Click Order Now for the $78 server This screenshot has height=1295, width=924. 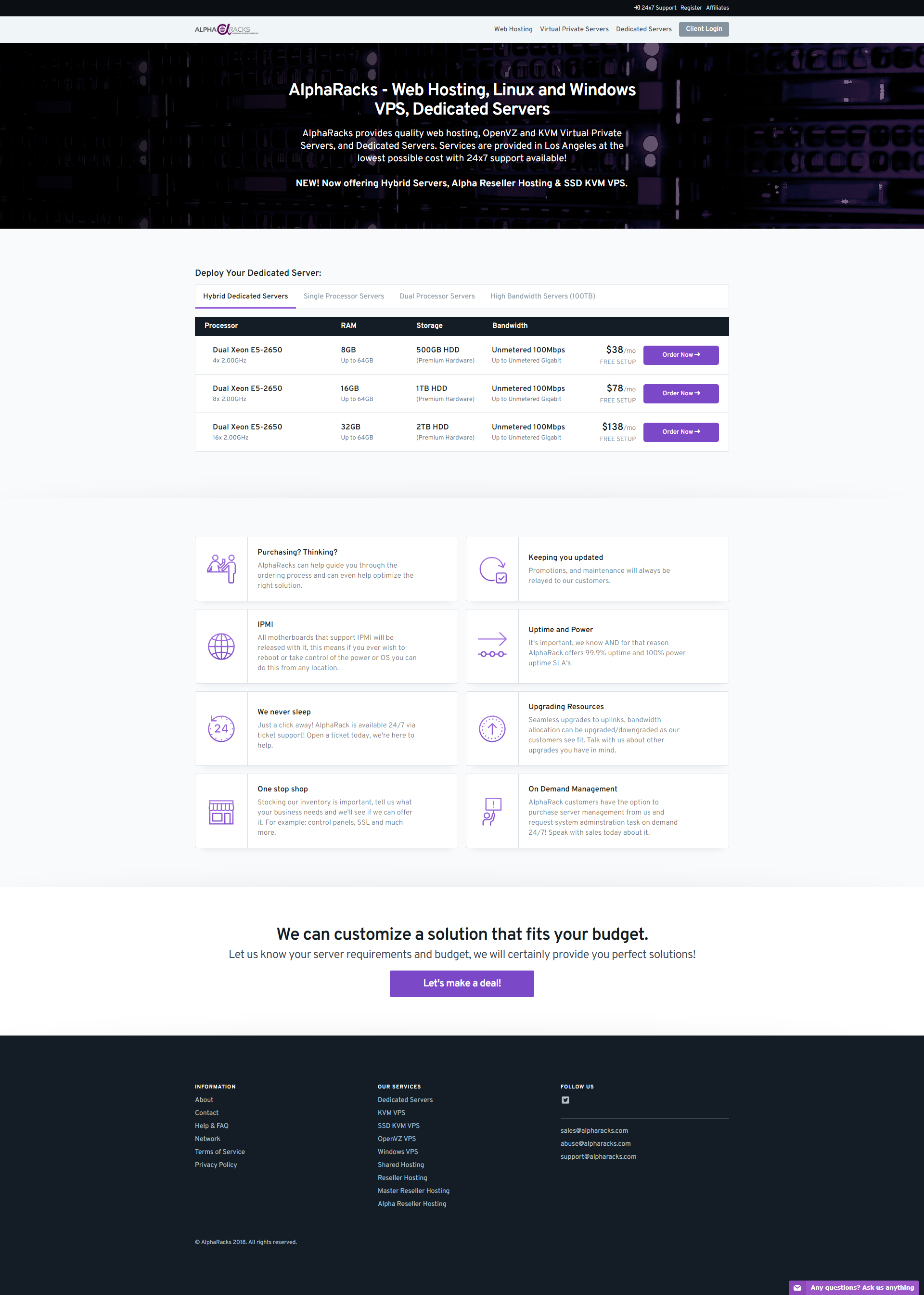click(680, 393)
